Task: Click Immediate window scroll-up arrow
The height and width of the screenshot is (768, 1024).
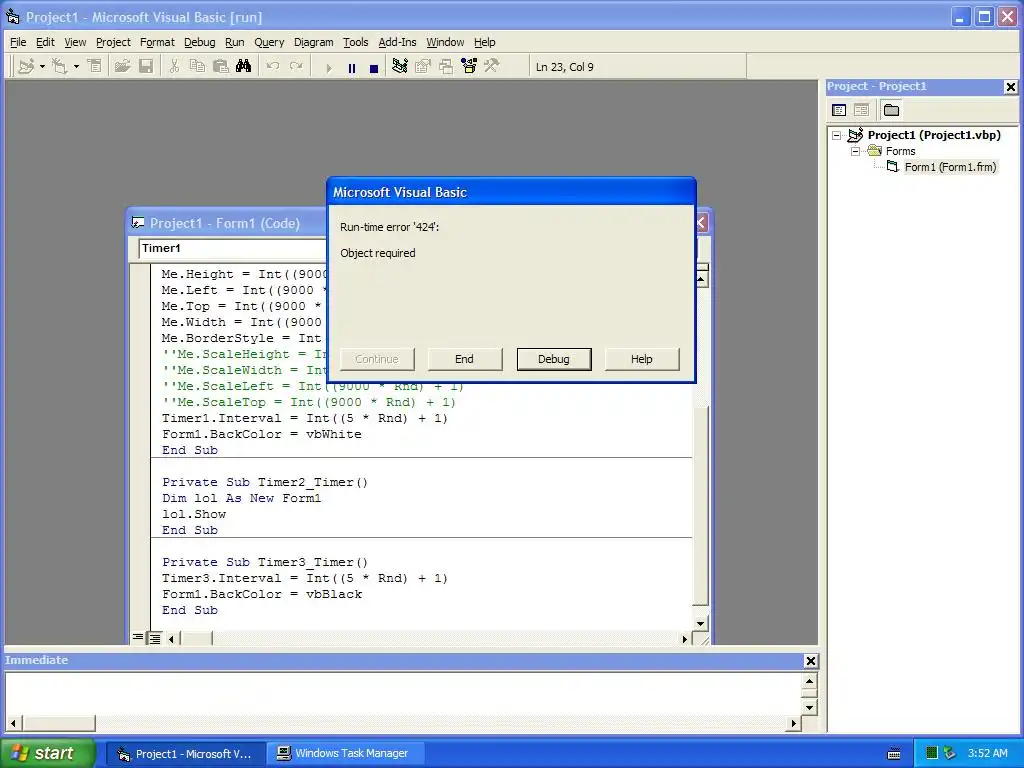Action: point(809,681)
